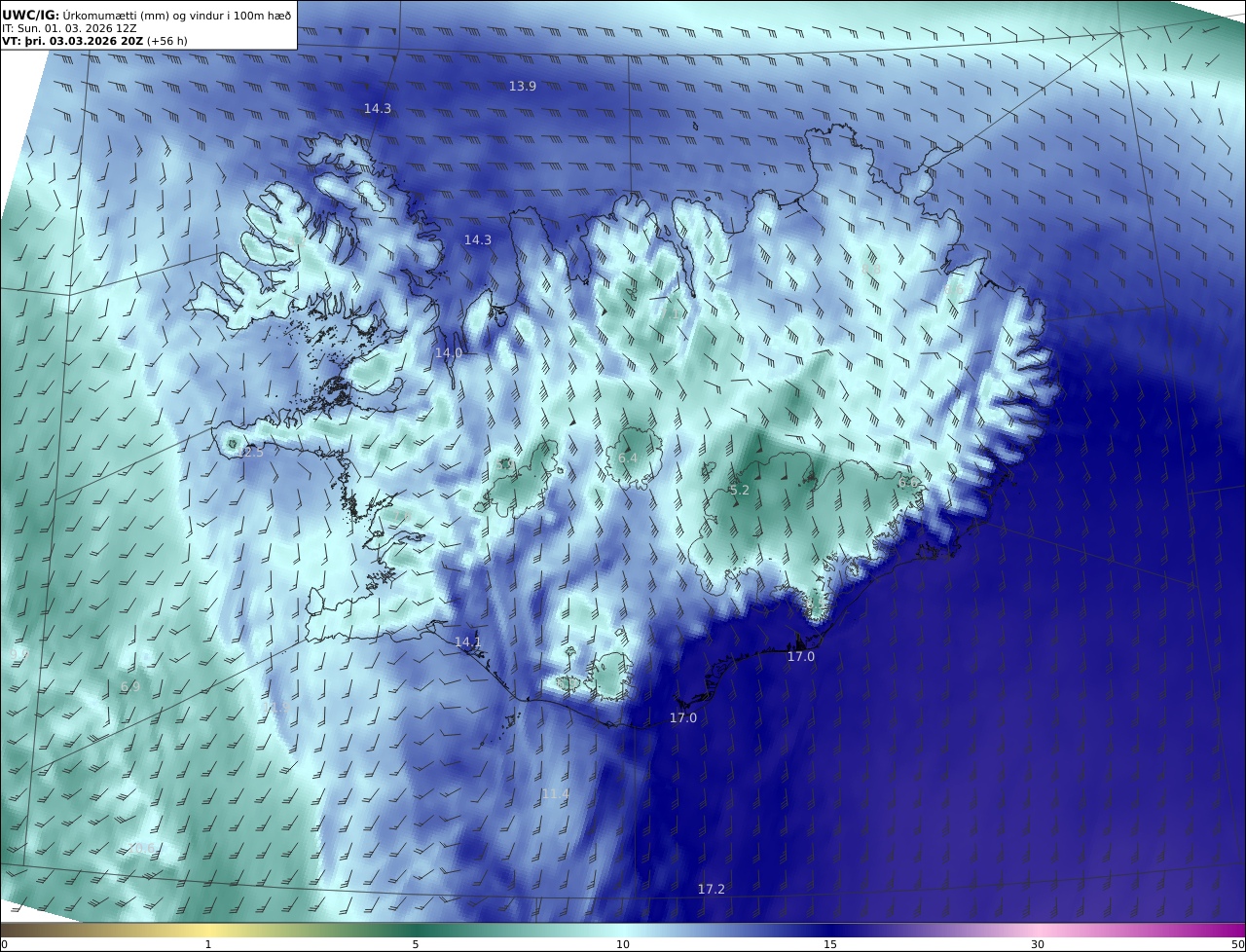Select the 17.2 value label
This screenshot has height=952, width=1246.
(x=712, y=890)
